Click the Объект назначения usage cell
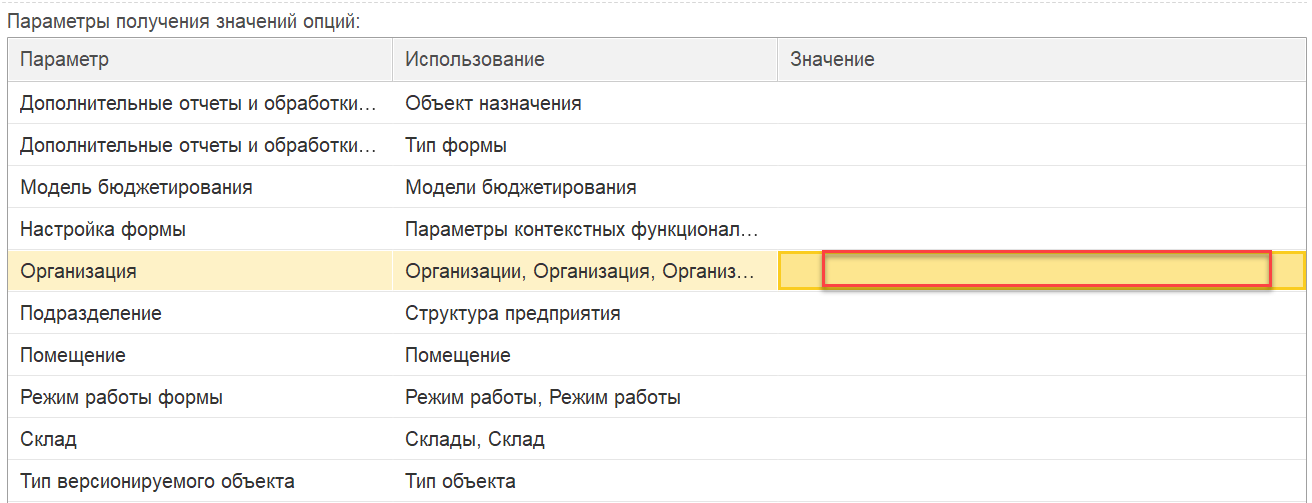 point(585,103)
